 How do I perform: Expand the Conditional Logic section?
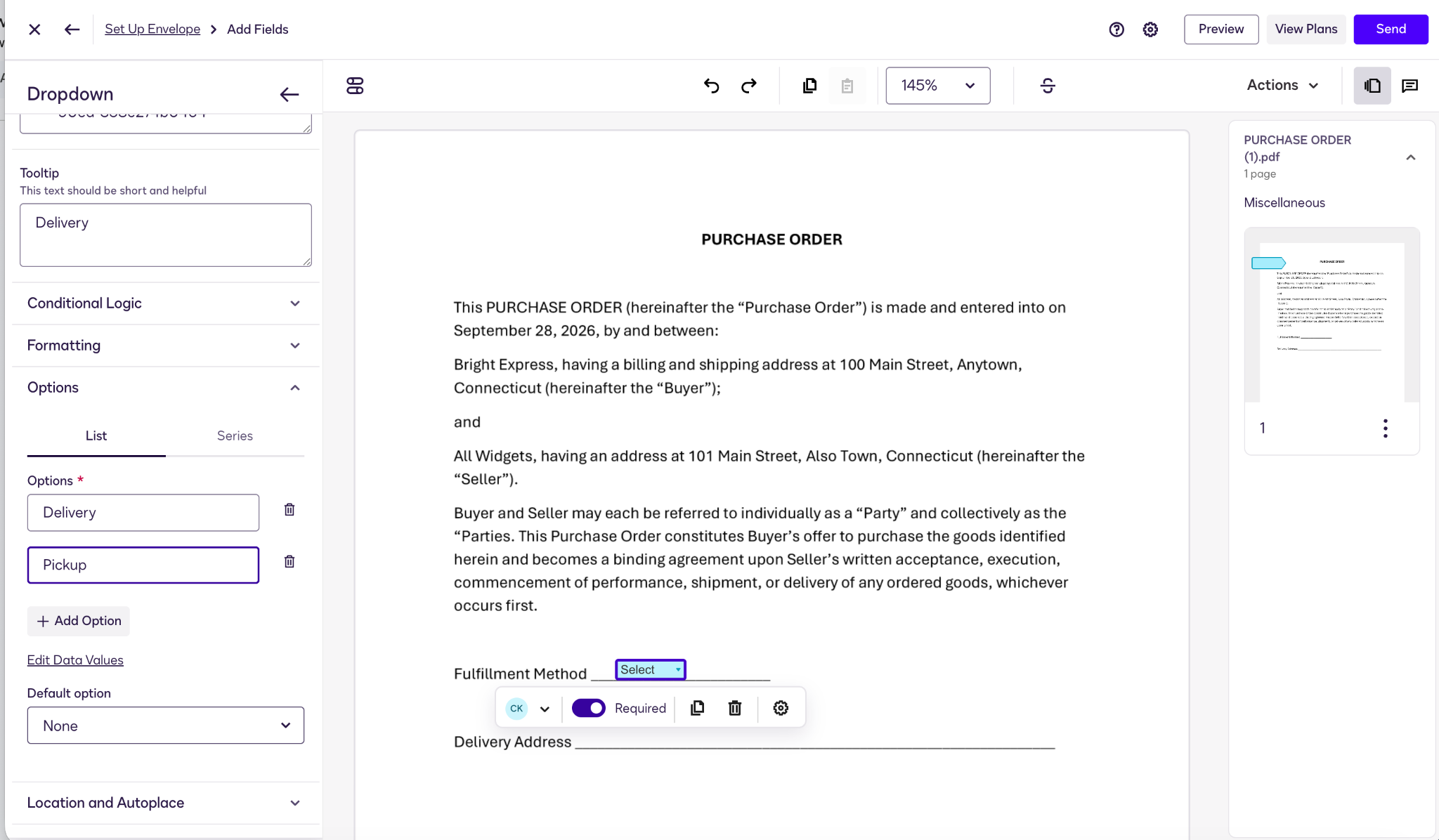tap(166, 303)
